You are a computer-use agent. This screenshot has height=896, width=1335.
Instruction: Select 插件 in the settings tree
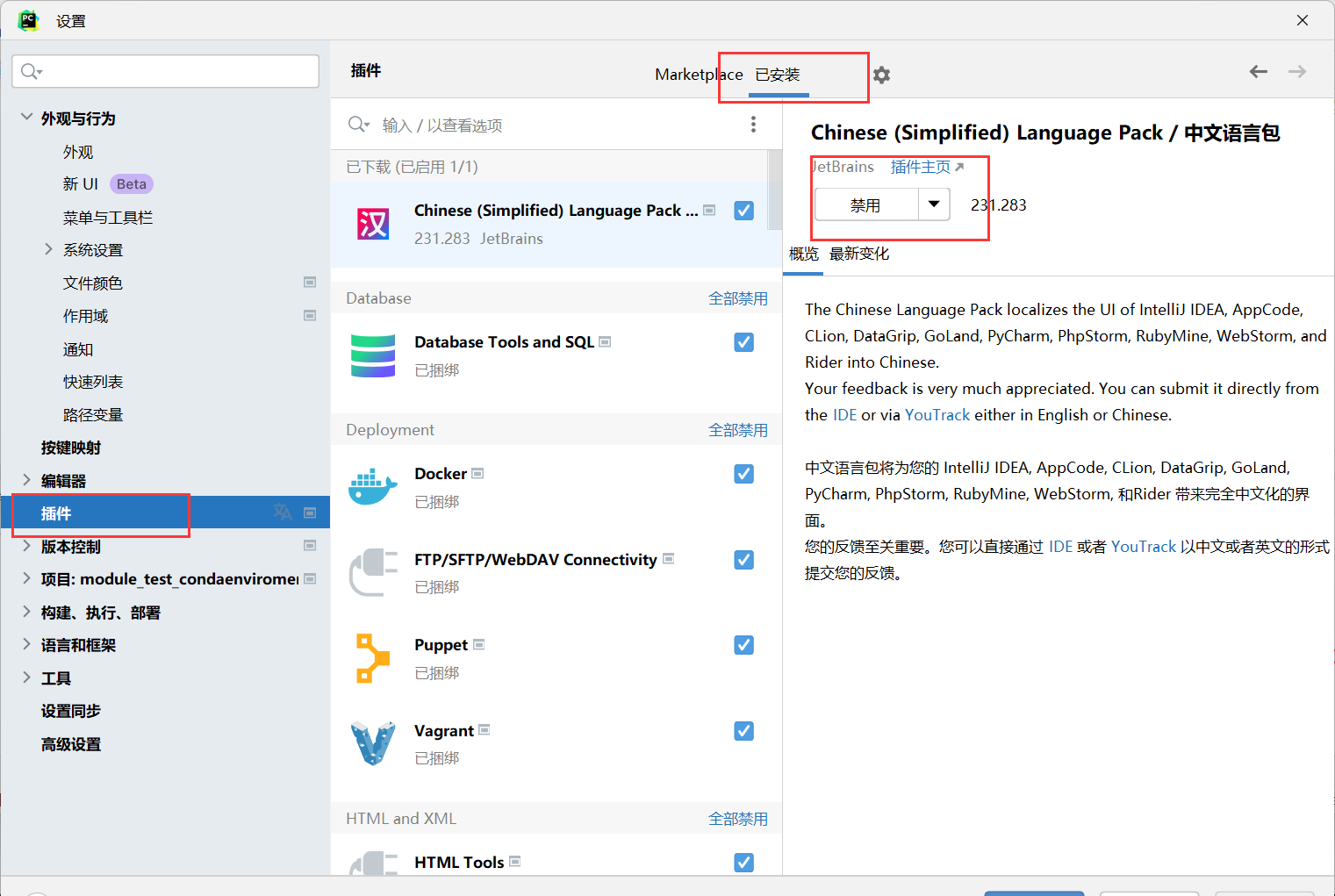tap(165, 513)
